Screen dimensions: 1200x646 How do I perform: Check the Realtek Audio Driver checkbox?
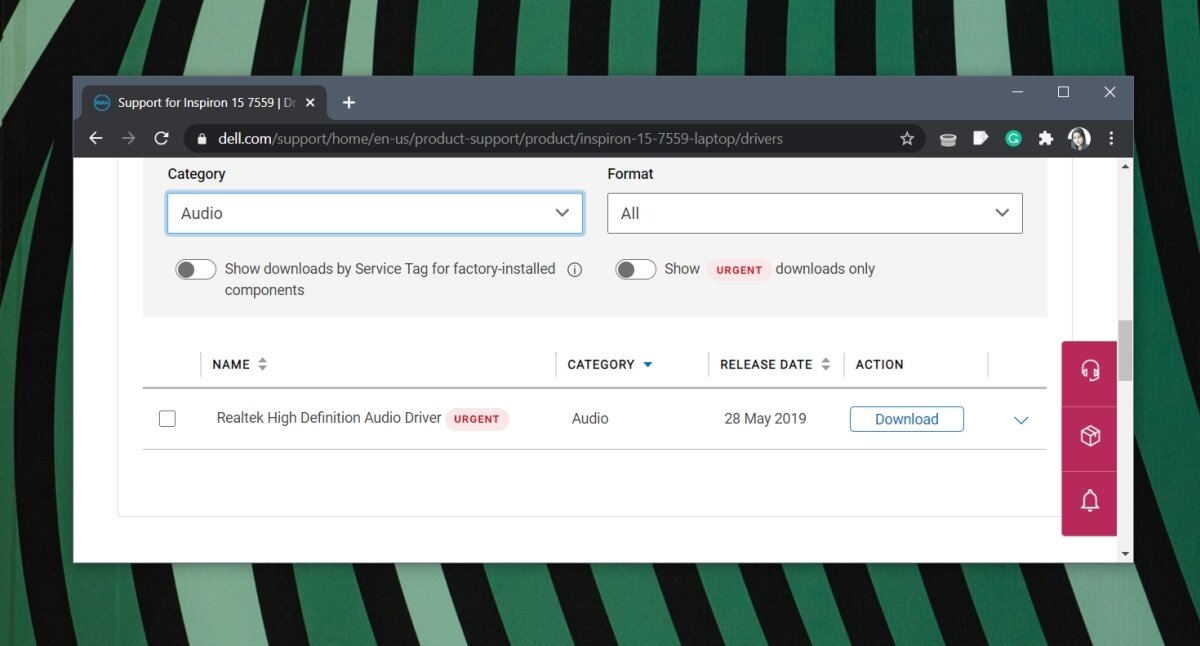167,418
